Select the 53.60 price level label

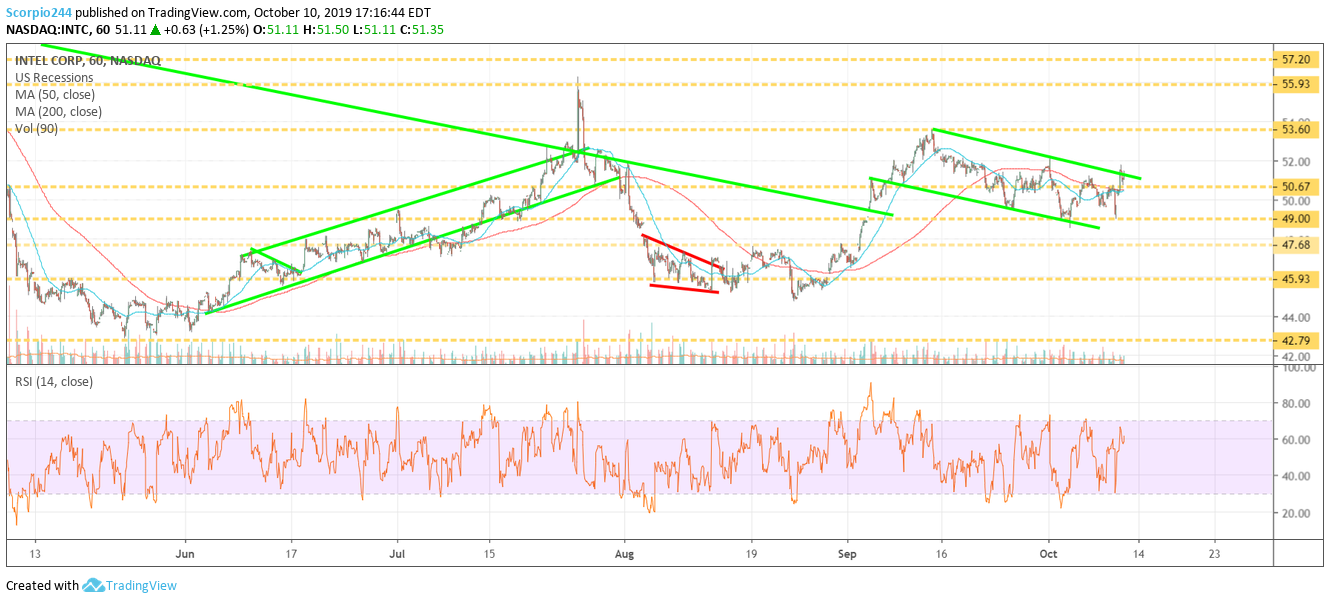(1295, 129)
